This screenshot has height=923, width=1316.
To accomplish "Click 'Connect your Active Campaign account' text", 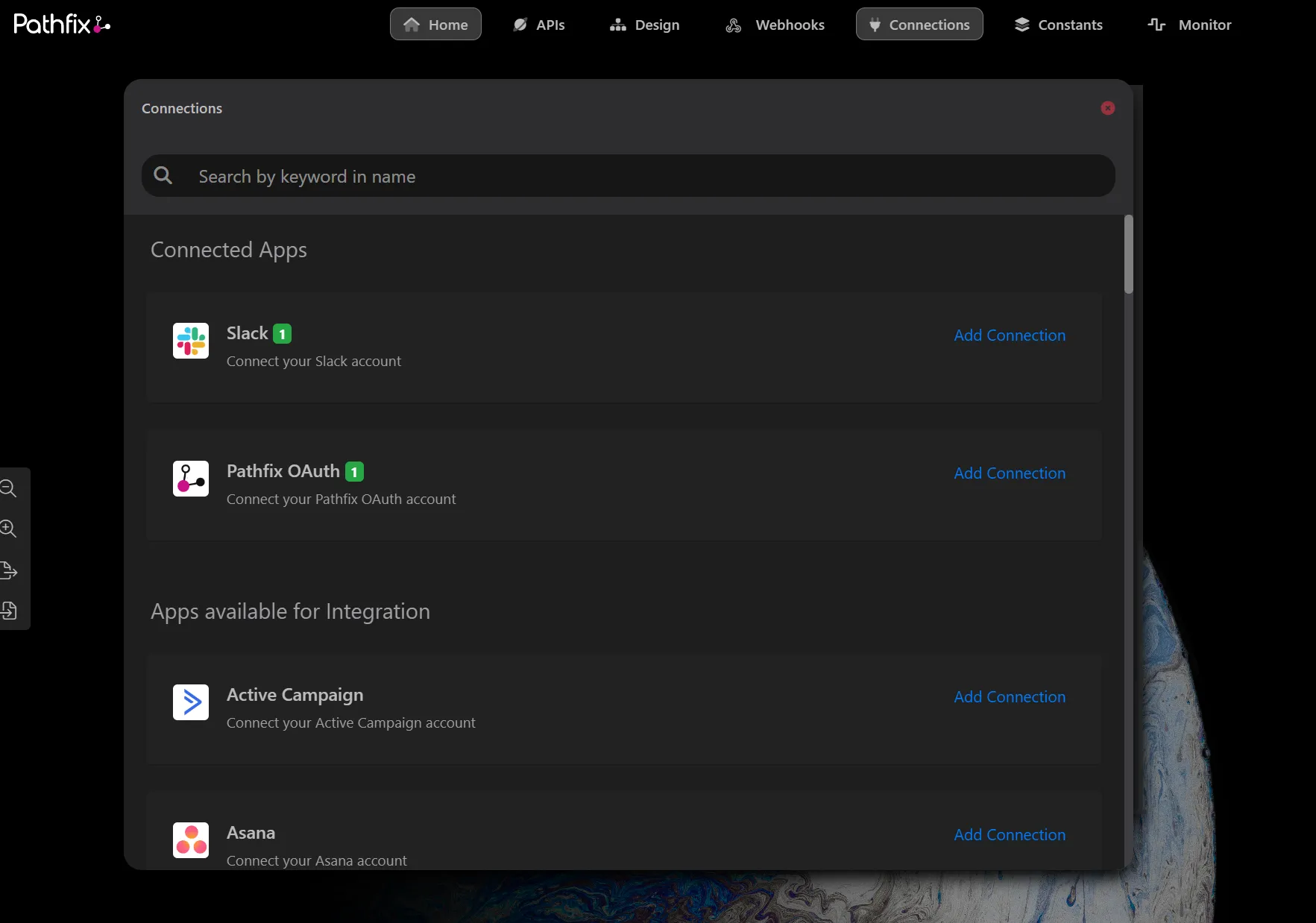I will (351, 722).
